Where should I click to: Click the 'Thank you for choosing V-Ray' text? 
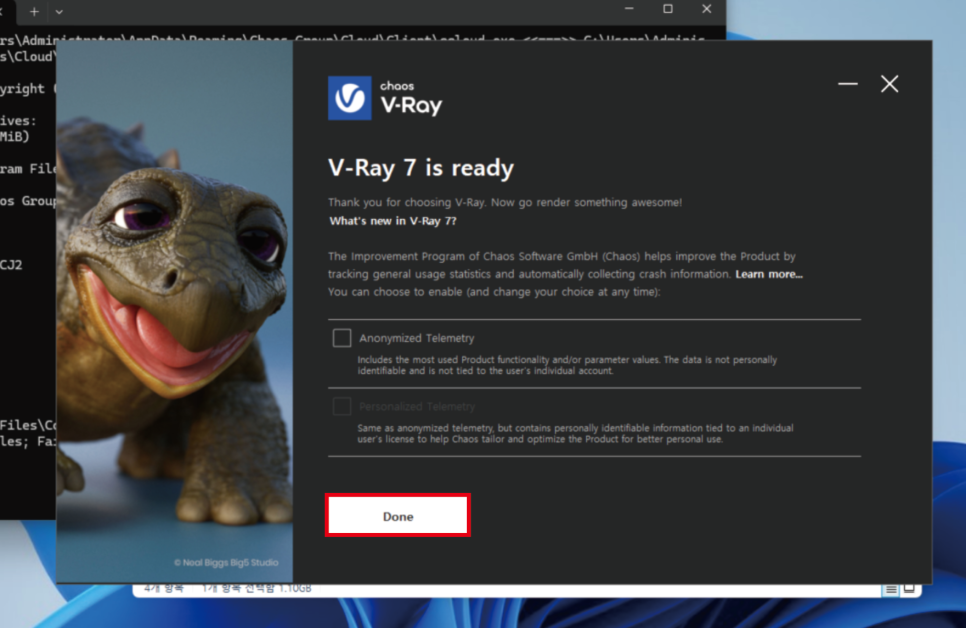pos(505,202)
